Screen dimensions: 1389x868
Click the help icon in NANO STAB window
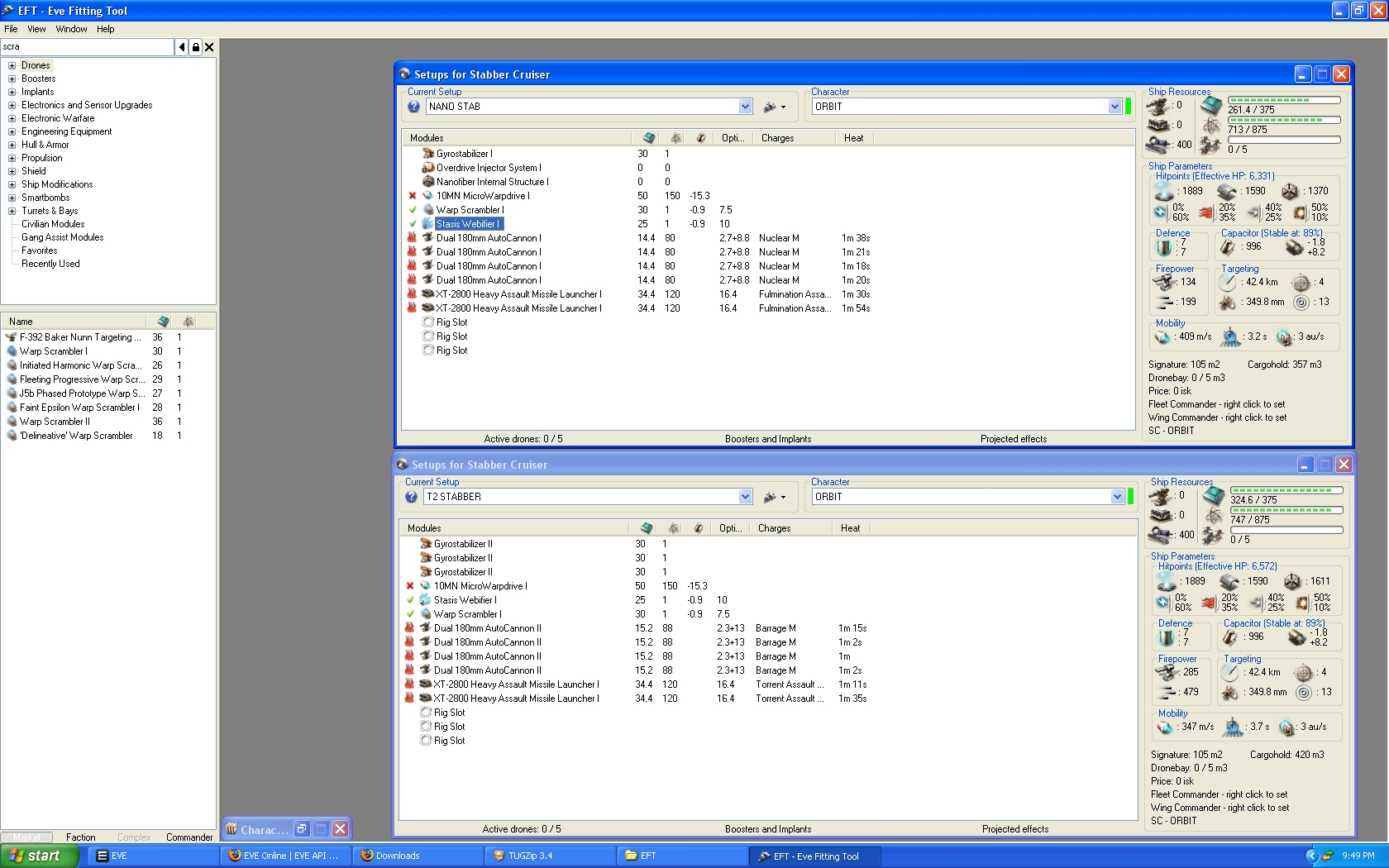(413, 107)
